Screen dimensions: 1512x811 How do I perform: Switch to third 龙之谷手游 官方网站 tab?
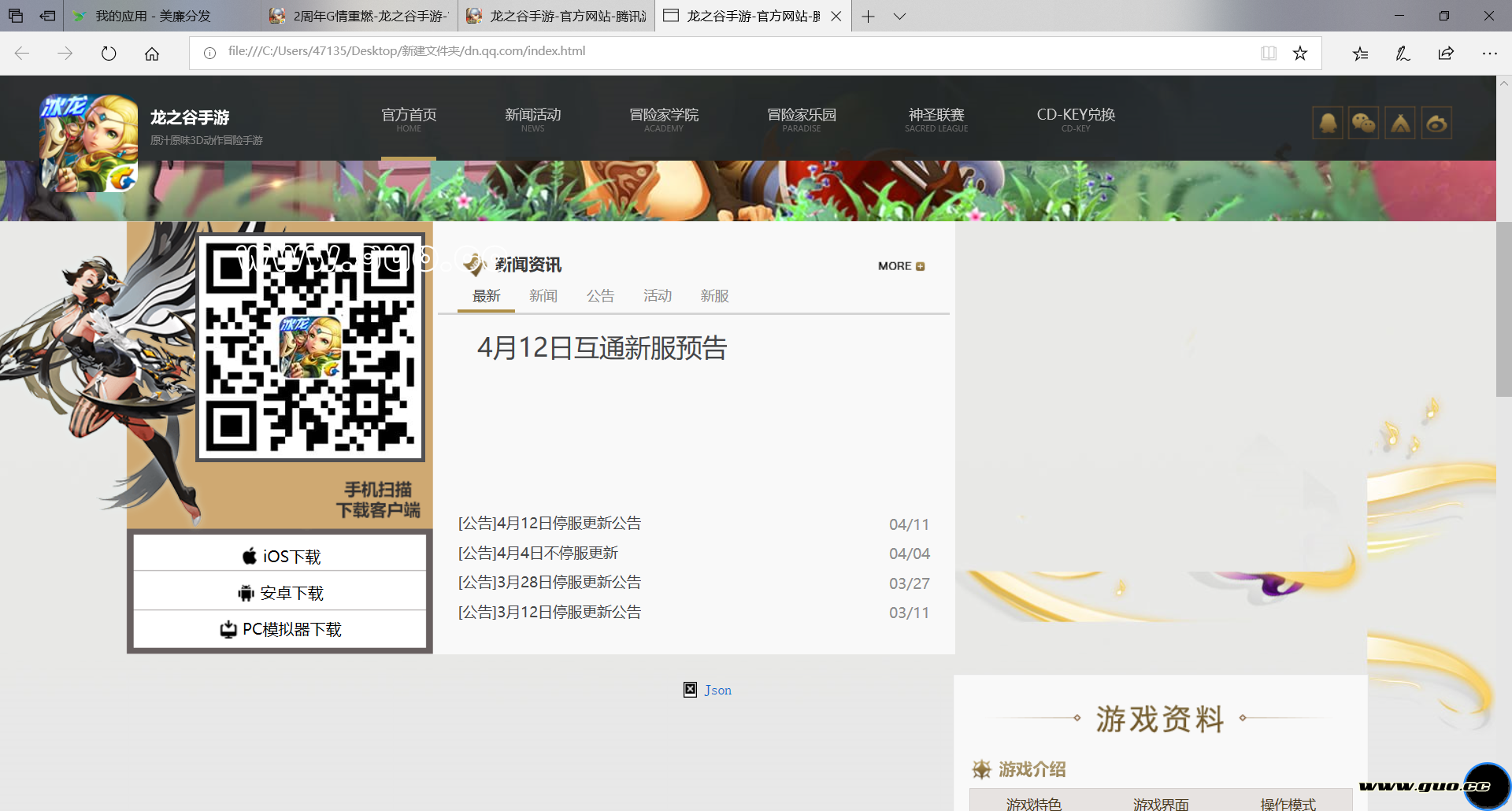click(557, 16)
